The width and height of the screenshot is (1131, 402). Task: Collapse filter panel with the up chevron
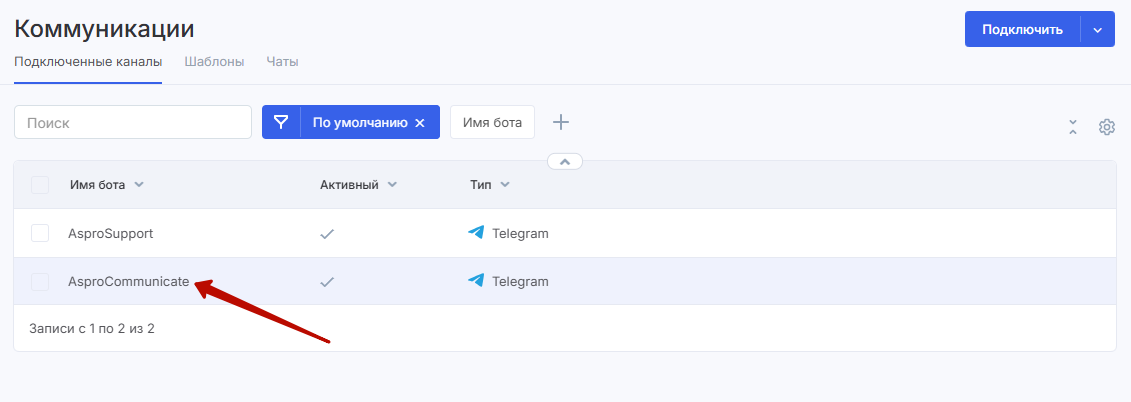click(565, 161)
